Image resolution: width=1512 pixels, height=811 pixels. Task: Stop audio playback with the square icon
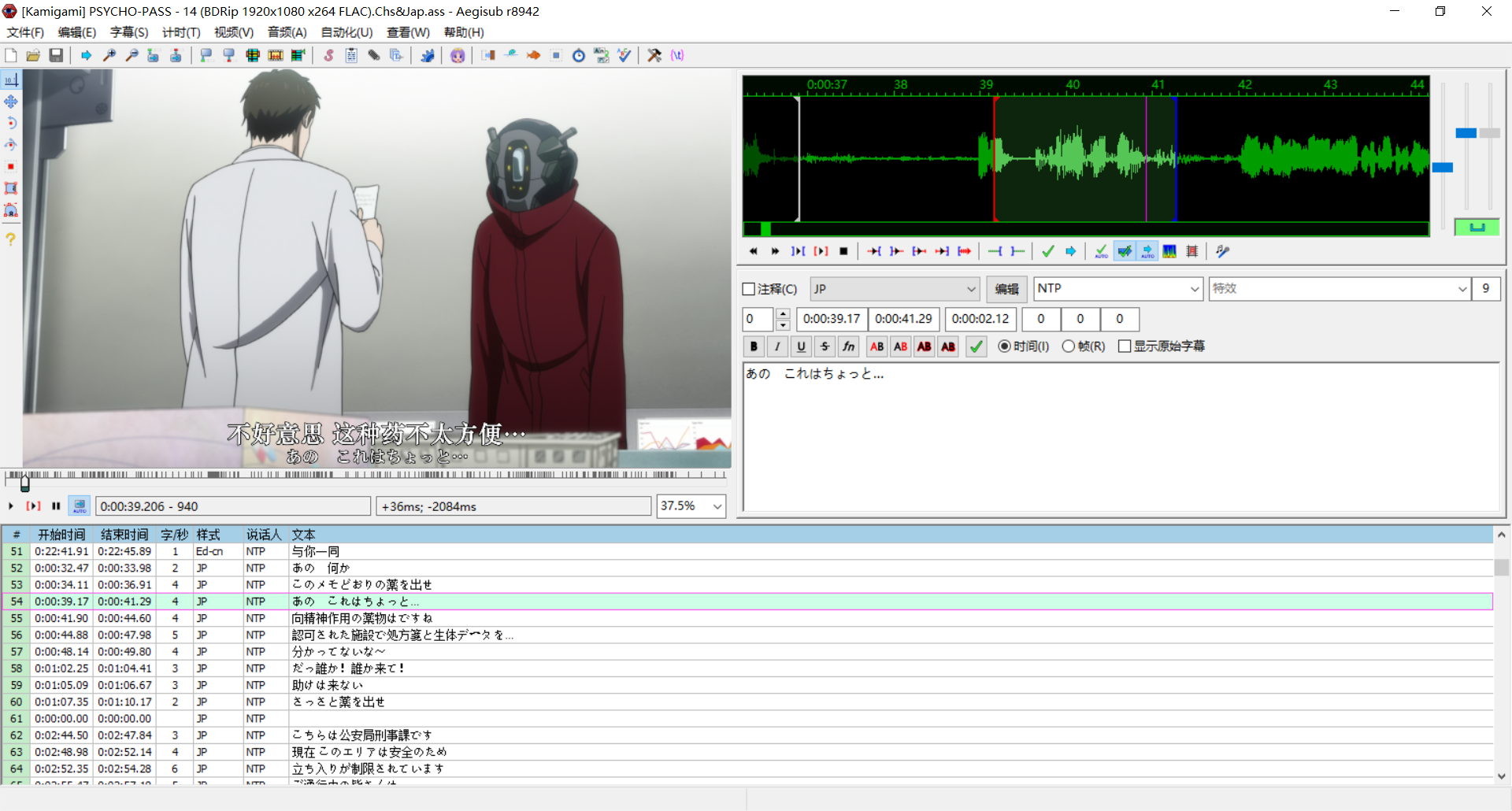tap(843, 251)
